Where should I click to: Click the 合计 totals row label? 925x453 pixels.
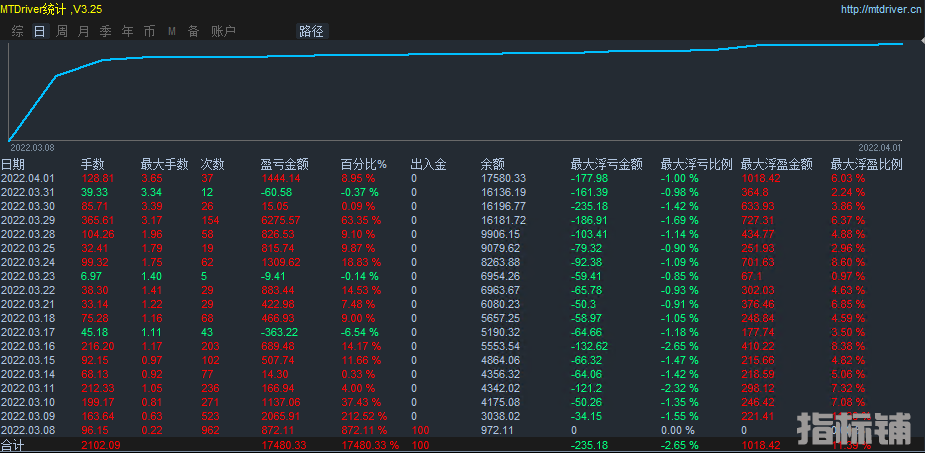[x=12, y=445]
